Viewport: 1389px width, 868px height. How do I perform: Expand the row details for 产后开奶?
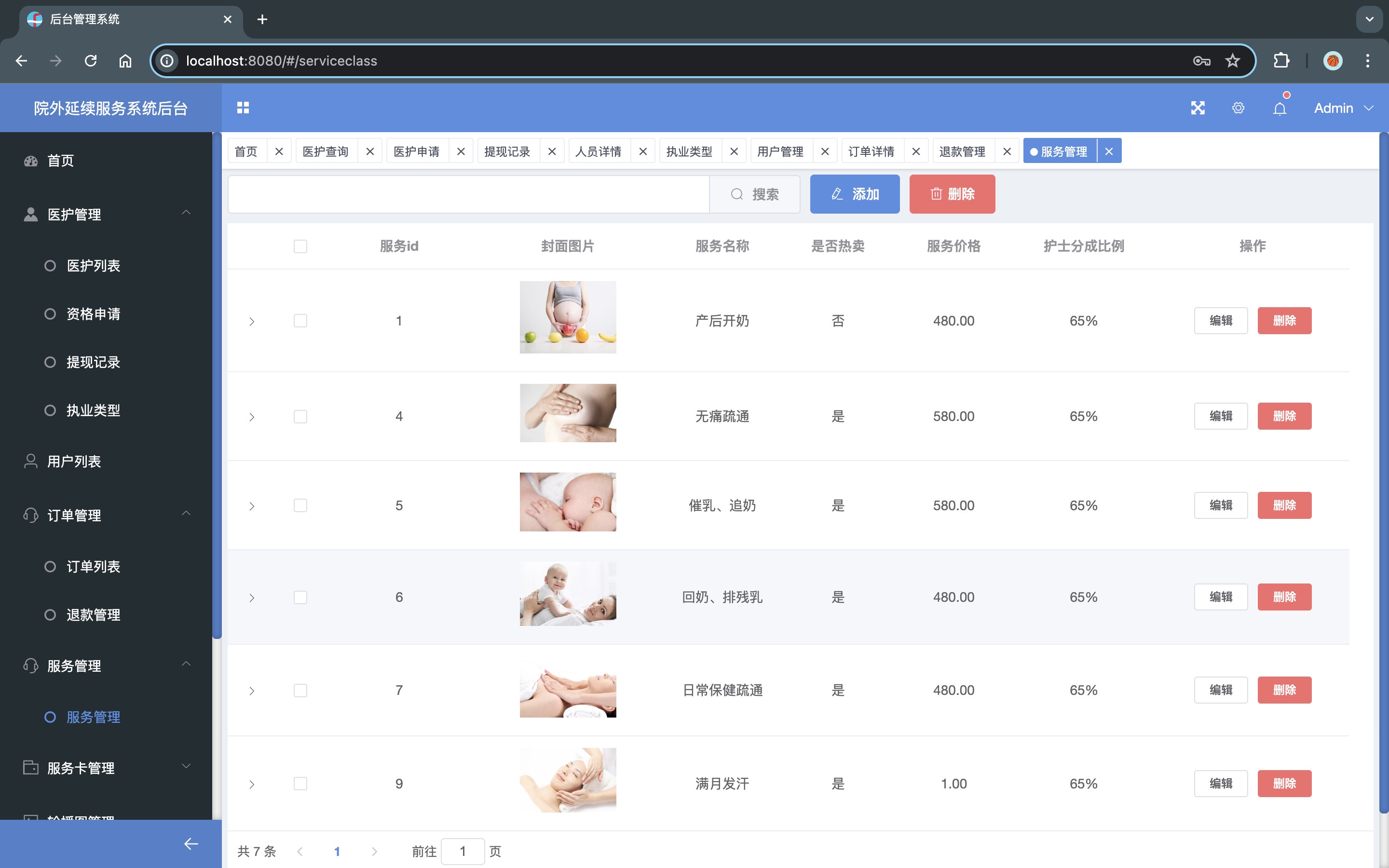(x=251, y=322)
